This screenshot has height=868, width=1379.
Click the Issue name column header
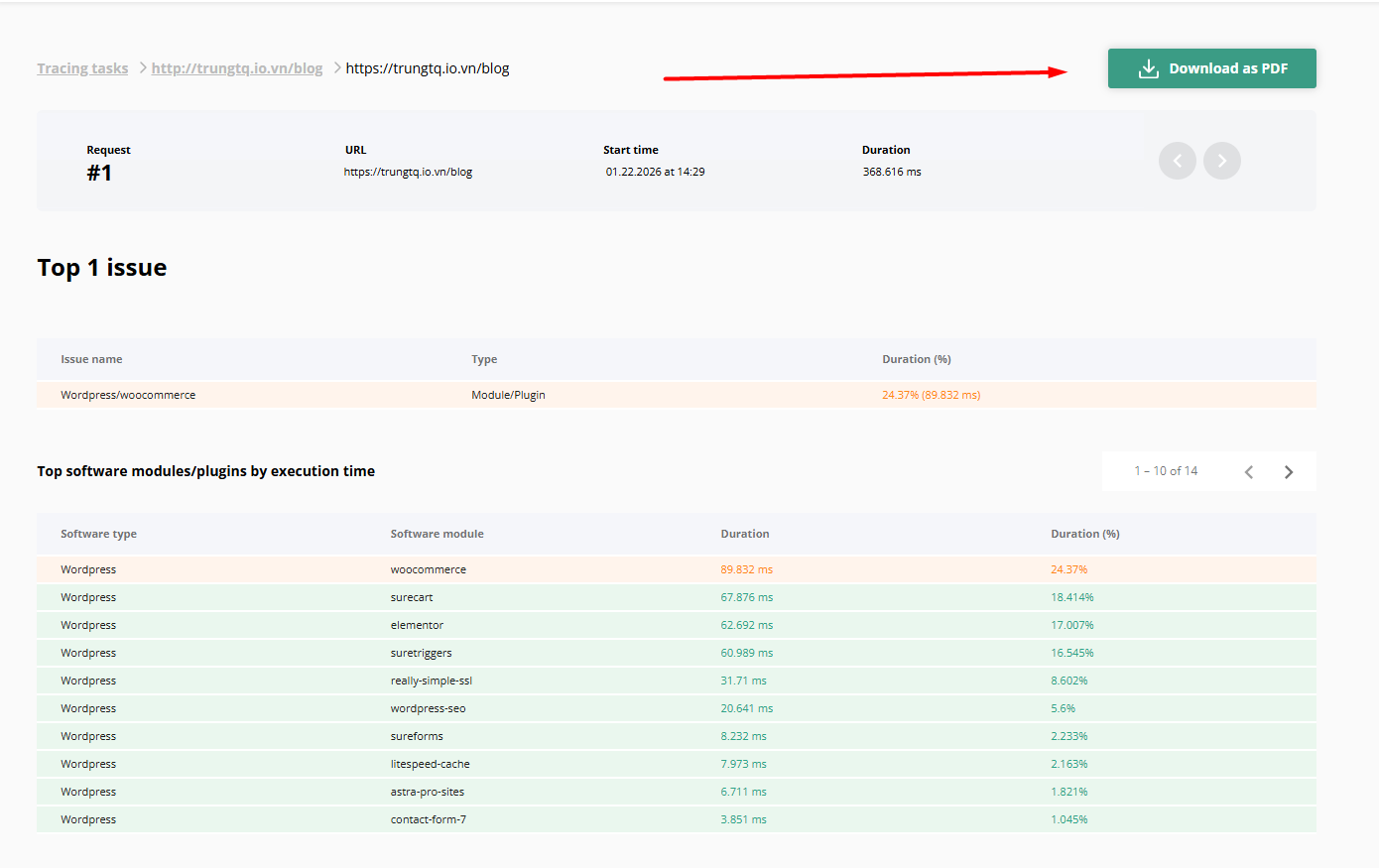91,359
